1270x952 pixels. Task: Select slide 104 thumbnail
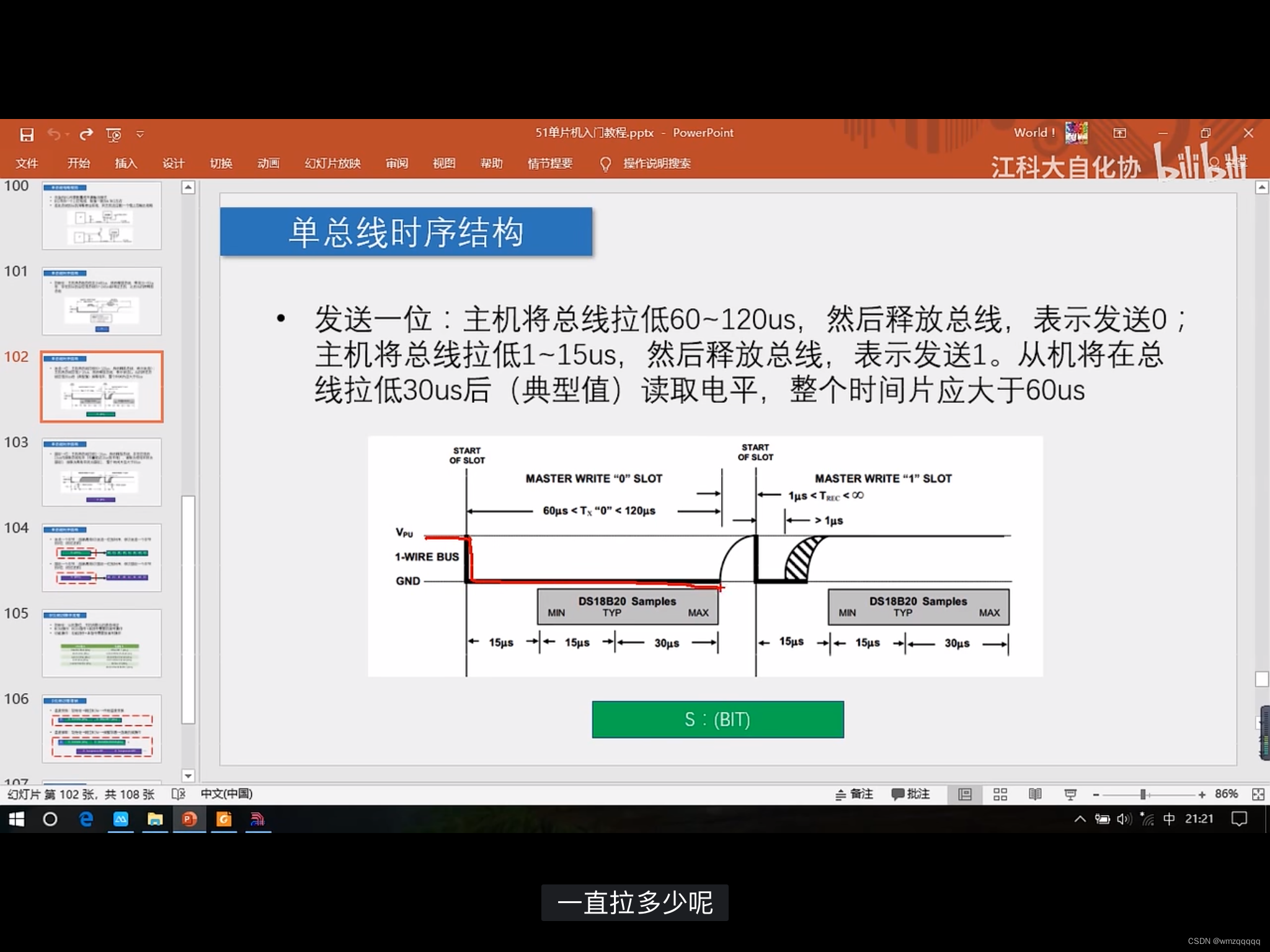click(x=102, y=557)
